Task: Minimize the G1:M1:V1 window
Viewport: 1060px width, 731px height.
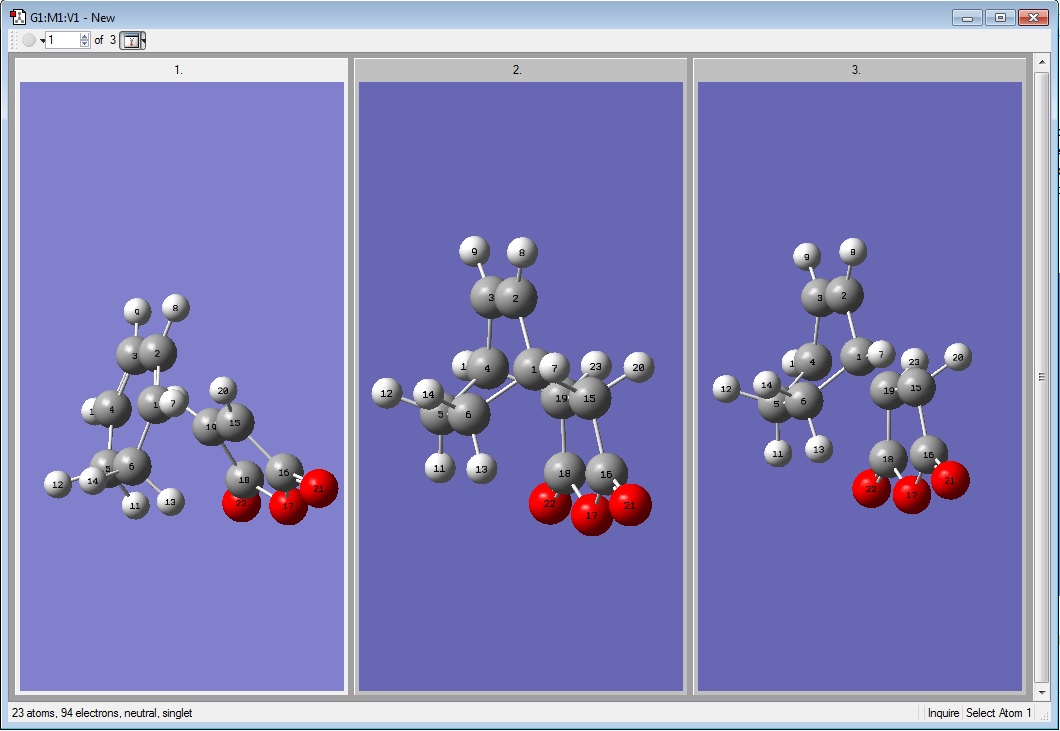Action: pyautogui.click(x=967, y=18)
